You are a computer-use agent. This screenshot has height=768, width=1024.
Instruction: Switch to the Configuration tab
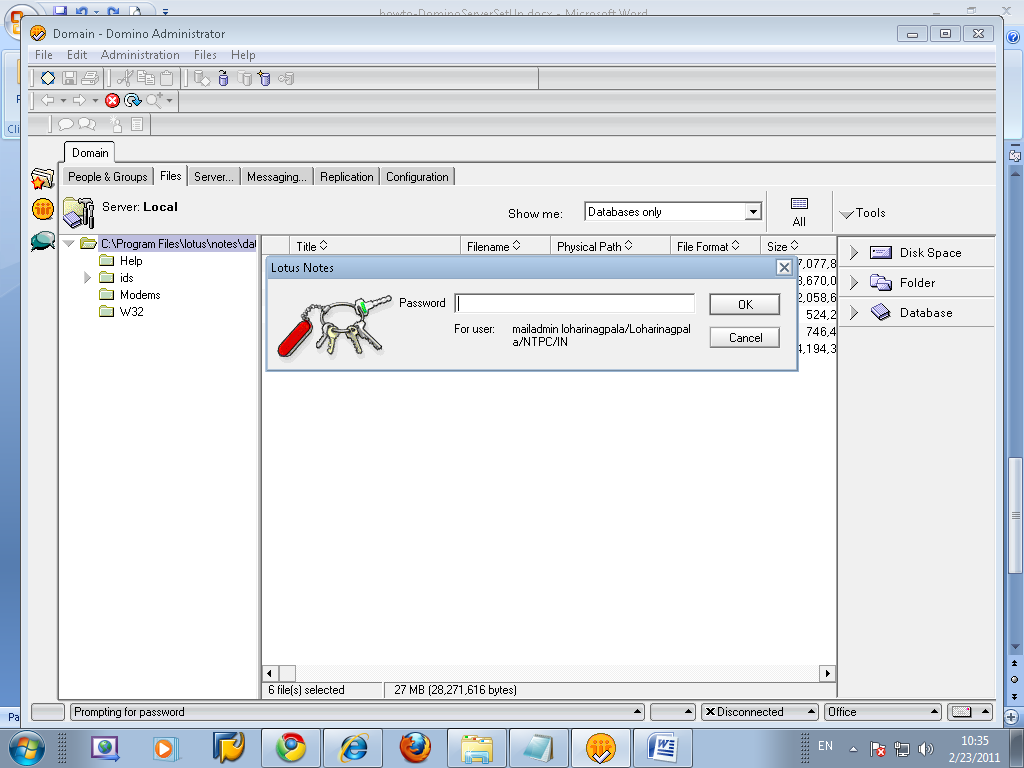coord(417,177)
